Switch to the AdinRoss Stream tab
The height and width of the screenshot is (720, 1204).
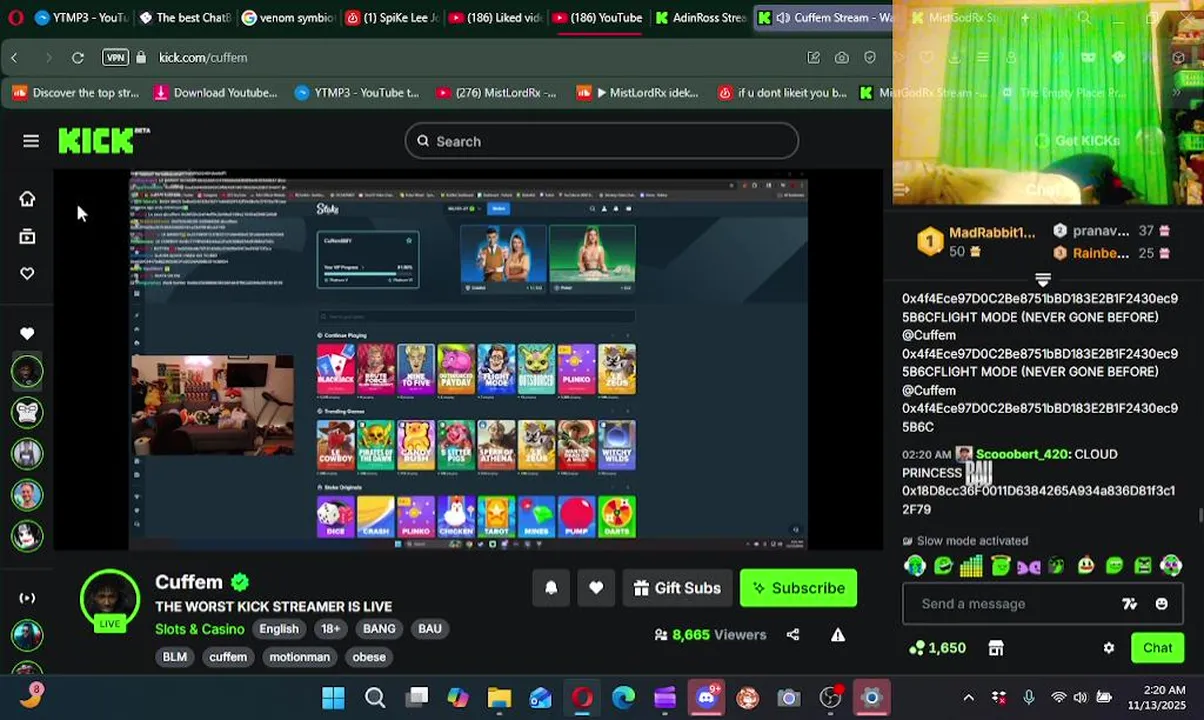700,18
